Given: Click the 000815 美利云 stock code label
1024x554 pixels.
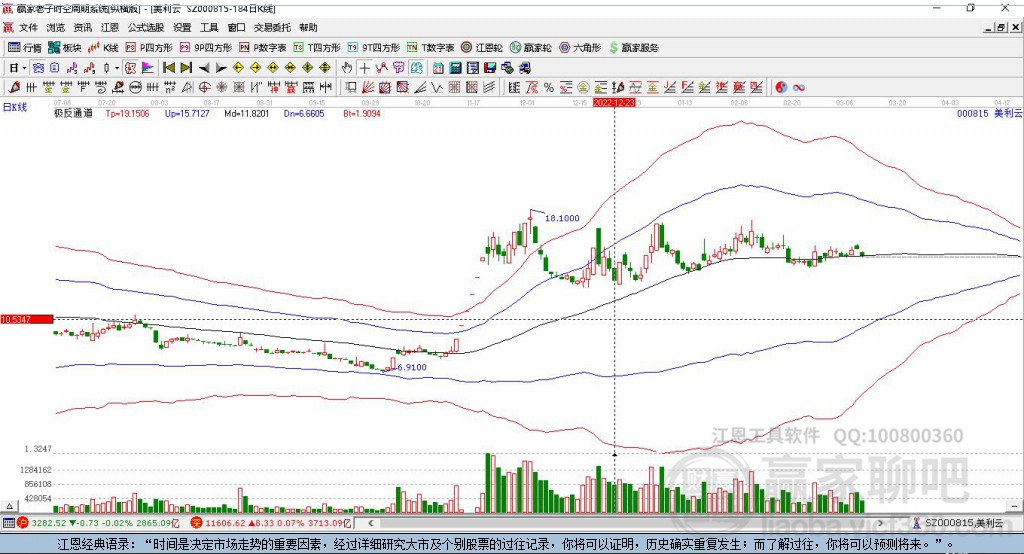Looking at the screenshot, I should coord(989,113).
